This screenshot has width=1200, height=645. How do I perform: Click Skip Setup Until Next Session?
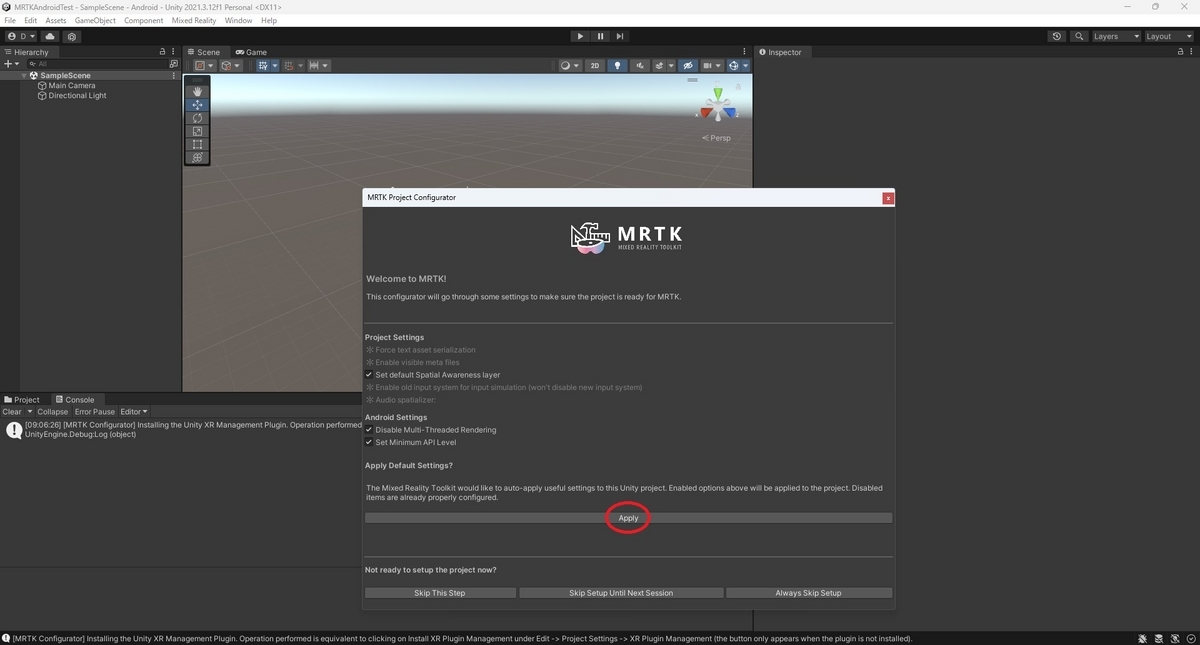point(621,593)
